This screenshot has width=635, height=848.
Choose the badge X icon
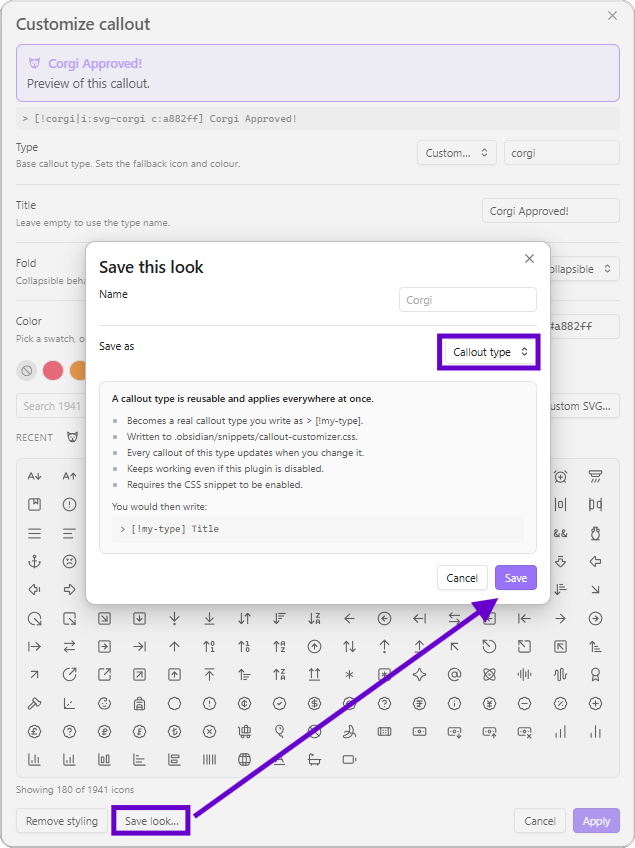tap(209, 731)
